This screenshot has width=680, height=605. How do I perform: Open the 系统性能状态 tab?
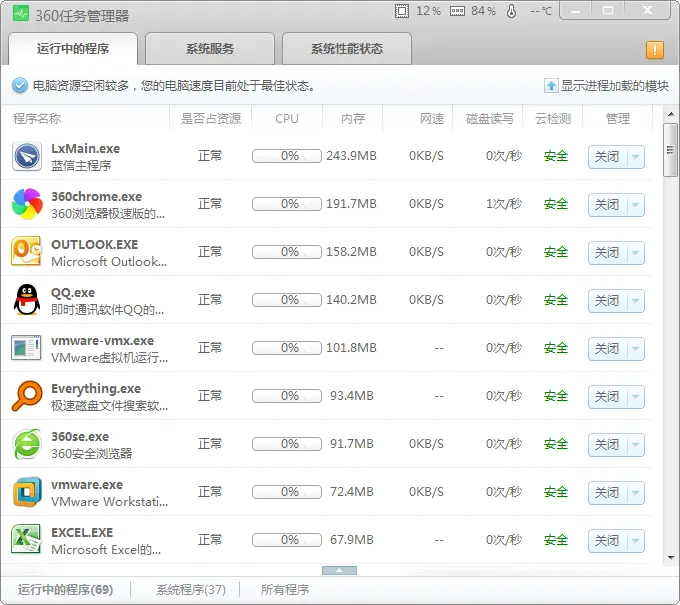[x=346, y=49]
